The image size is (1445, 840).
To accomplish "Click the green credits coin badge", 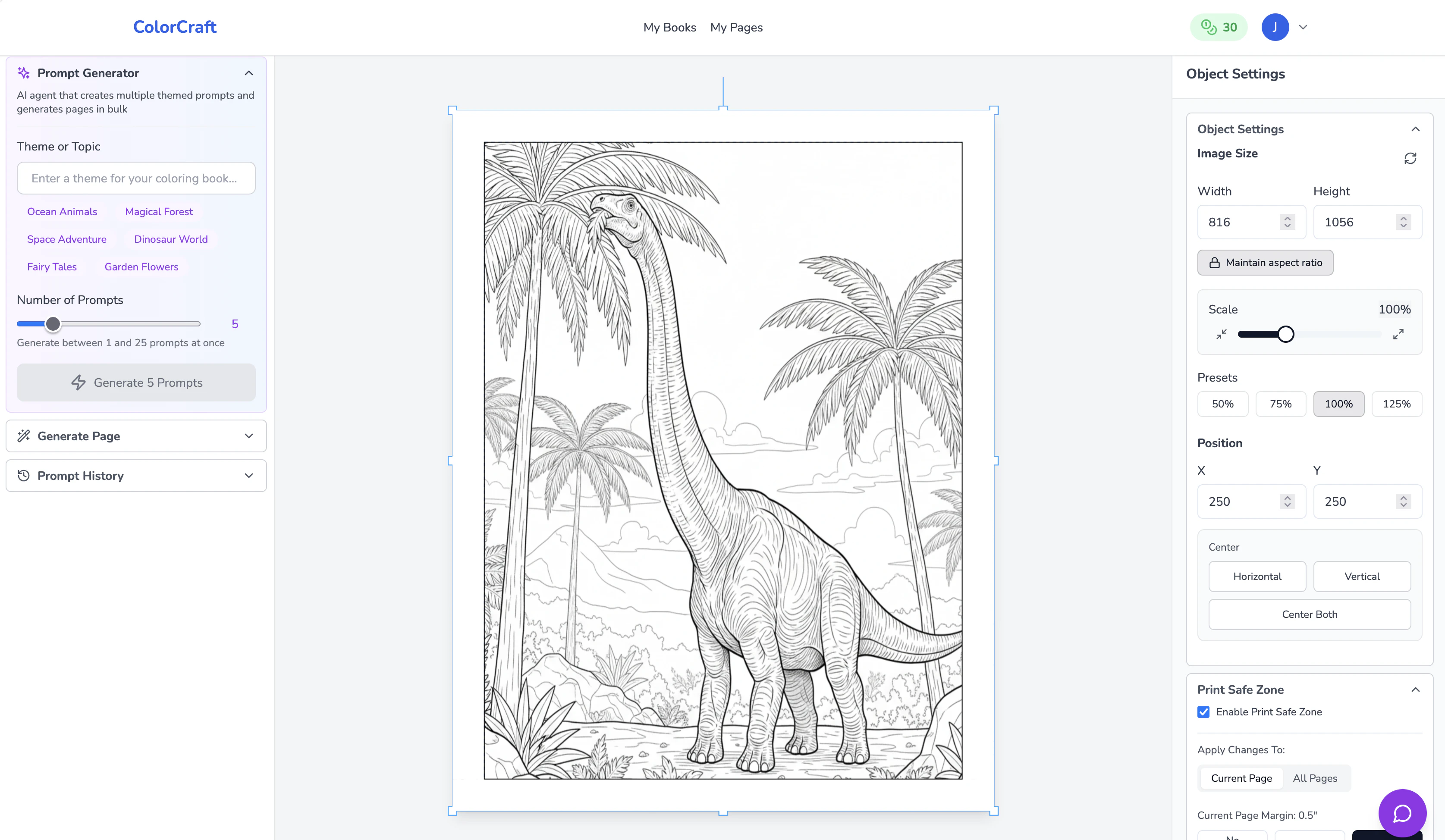I will click(1219, 27).
